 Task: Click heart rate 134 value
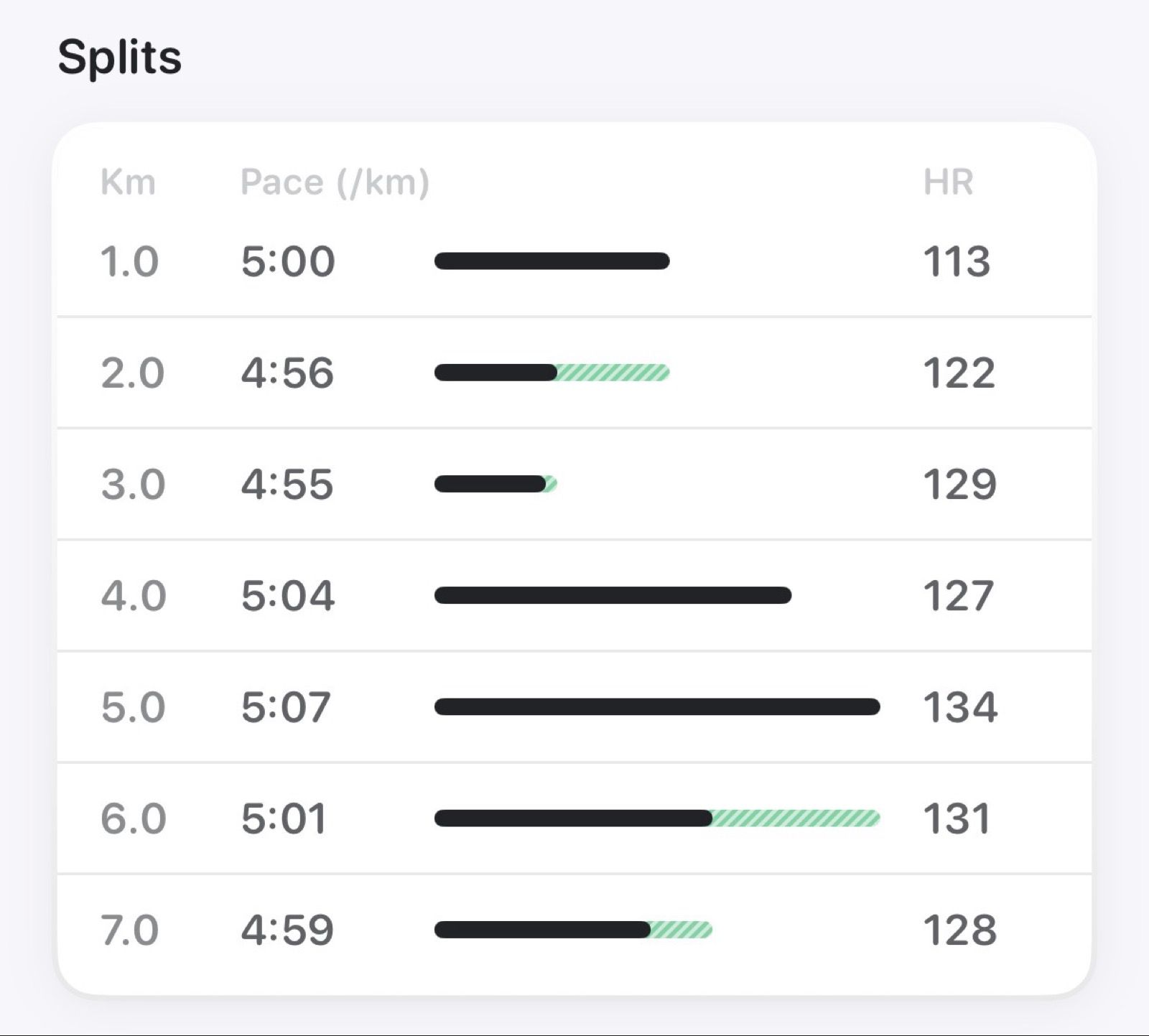point(960,707)
